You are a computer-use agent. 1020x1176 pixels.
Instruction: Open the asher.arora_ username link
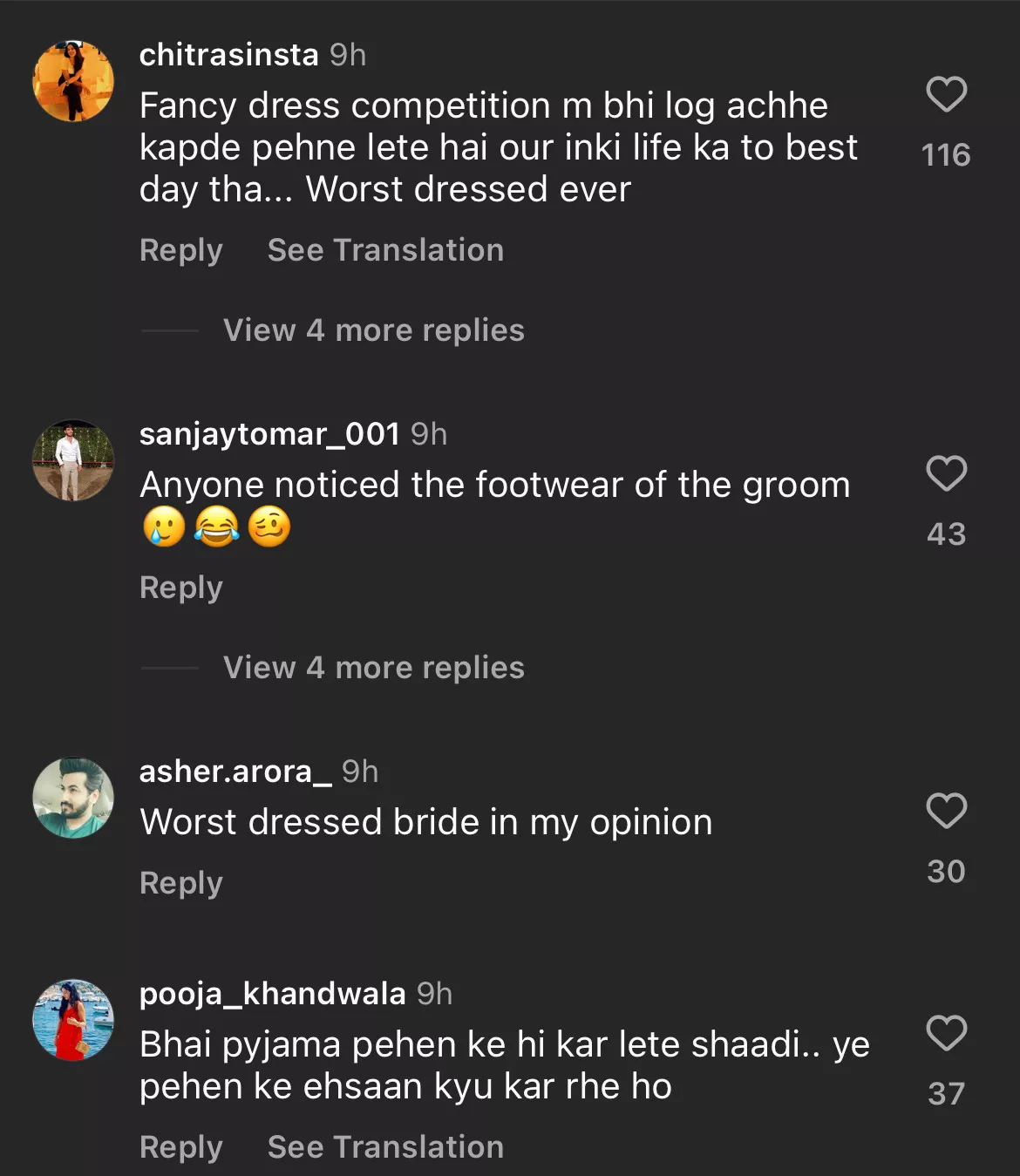(235, 772)
